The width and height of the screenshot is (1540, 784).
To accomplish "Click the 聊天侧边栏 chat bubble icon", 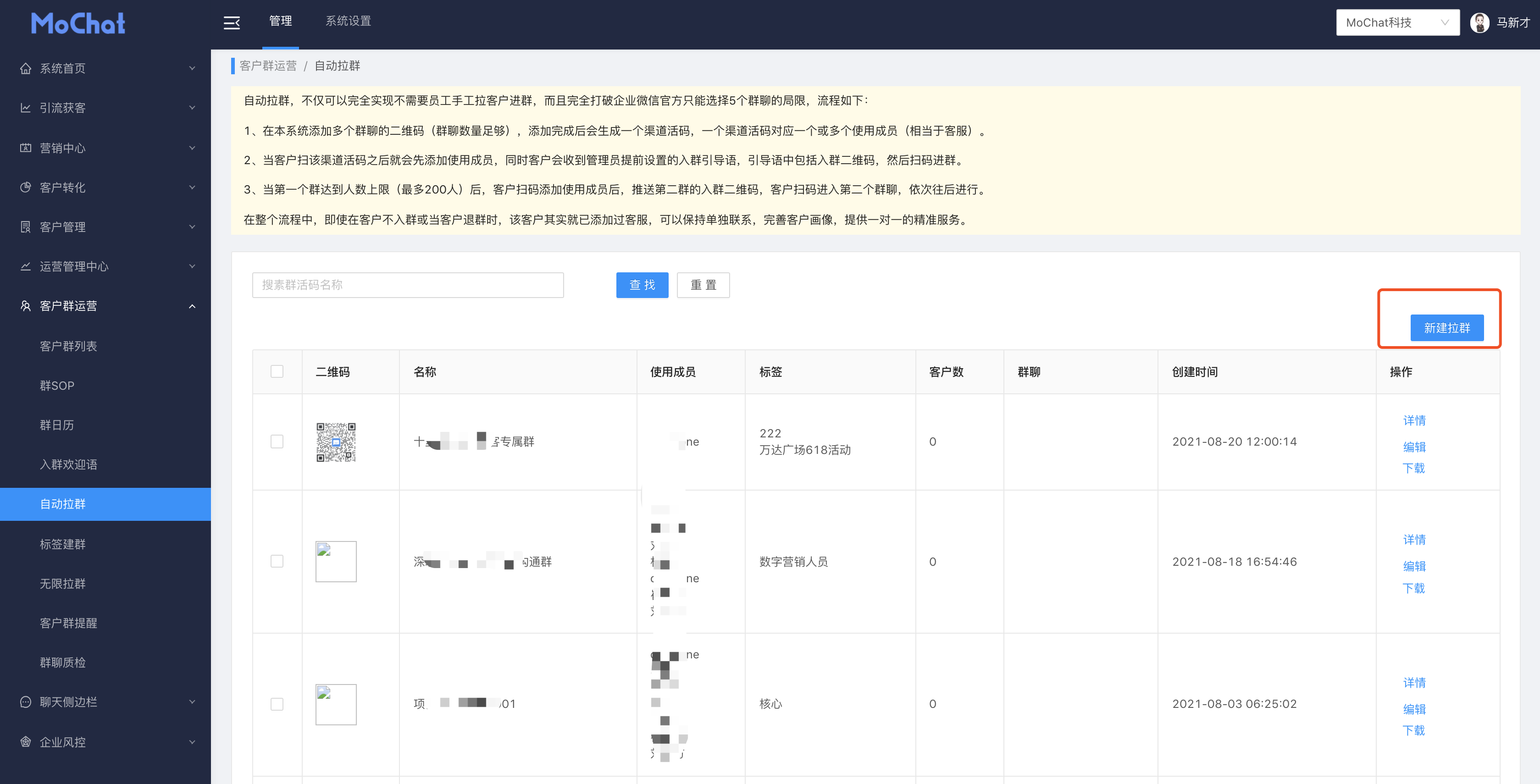I will click(25, 701).
